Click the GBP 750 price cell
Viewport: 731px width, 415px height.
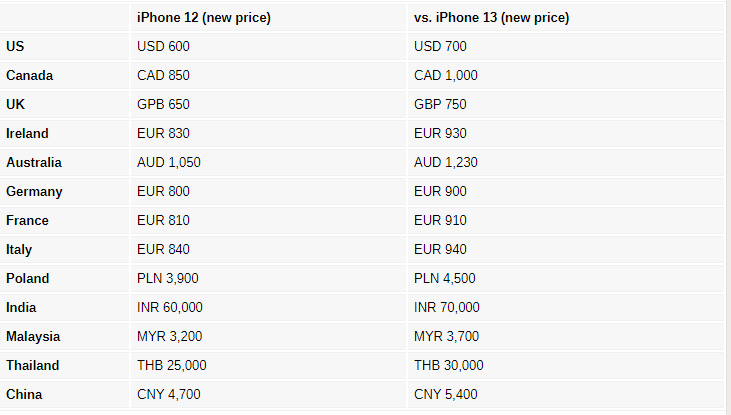(x=440, y=104)
